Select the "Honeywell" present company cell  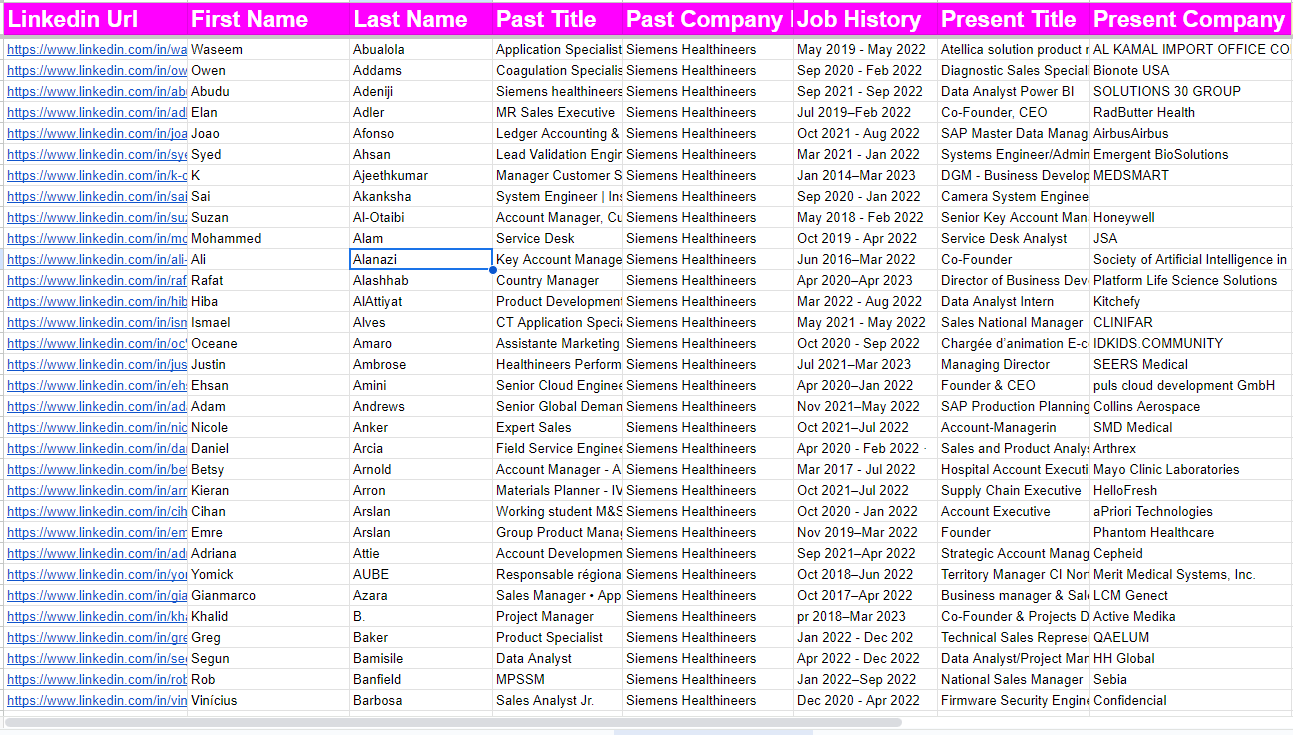click(1188, 218)
